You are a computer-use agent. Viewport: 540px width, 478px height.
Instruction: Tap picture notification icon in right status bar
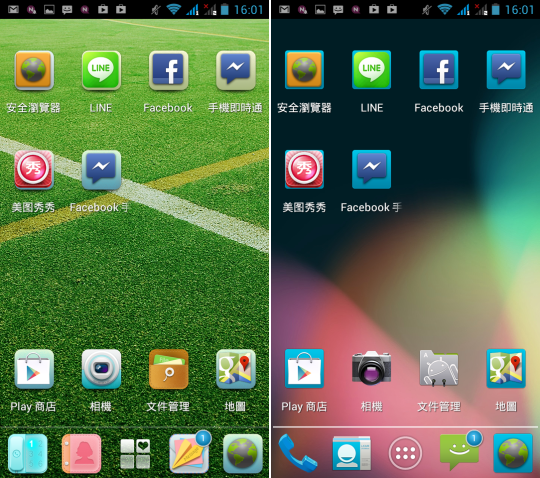click(x=320, y=10)
